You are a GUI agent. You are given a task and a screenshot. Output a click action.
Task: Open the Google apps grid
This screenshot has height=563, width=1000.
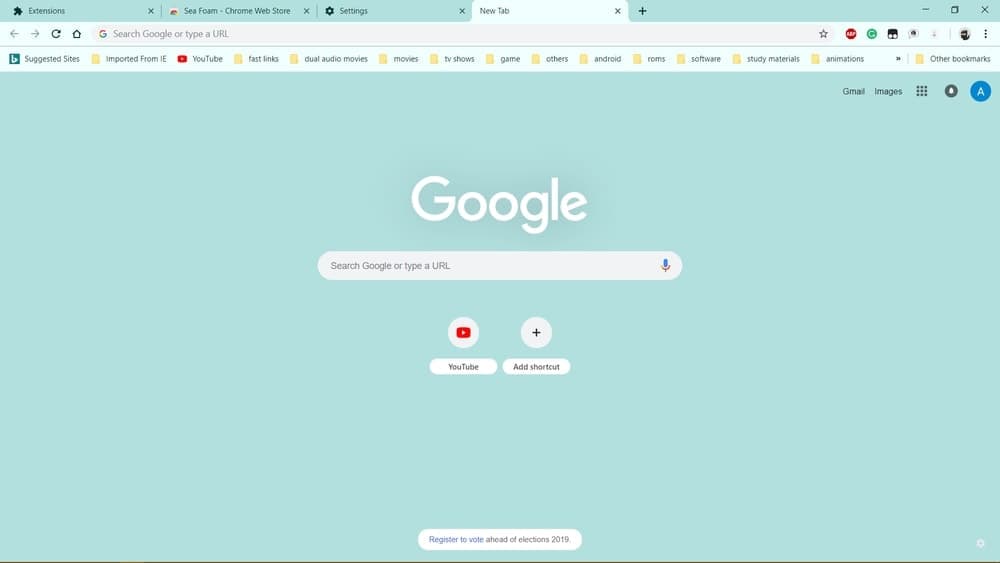click(x=922, y=91)
